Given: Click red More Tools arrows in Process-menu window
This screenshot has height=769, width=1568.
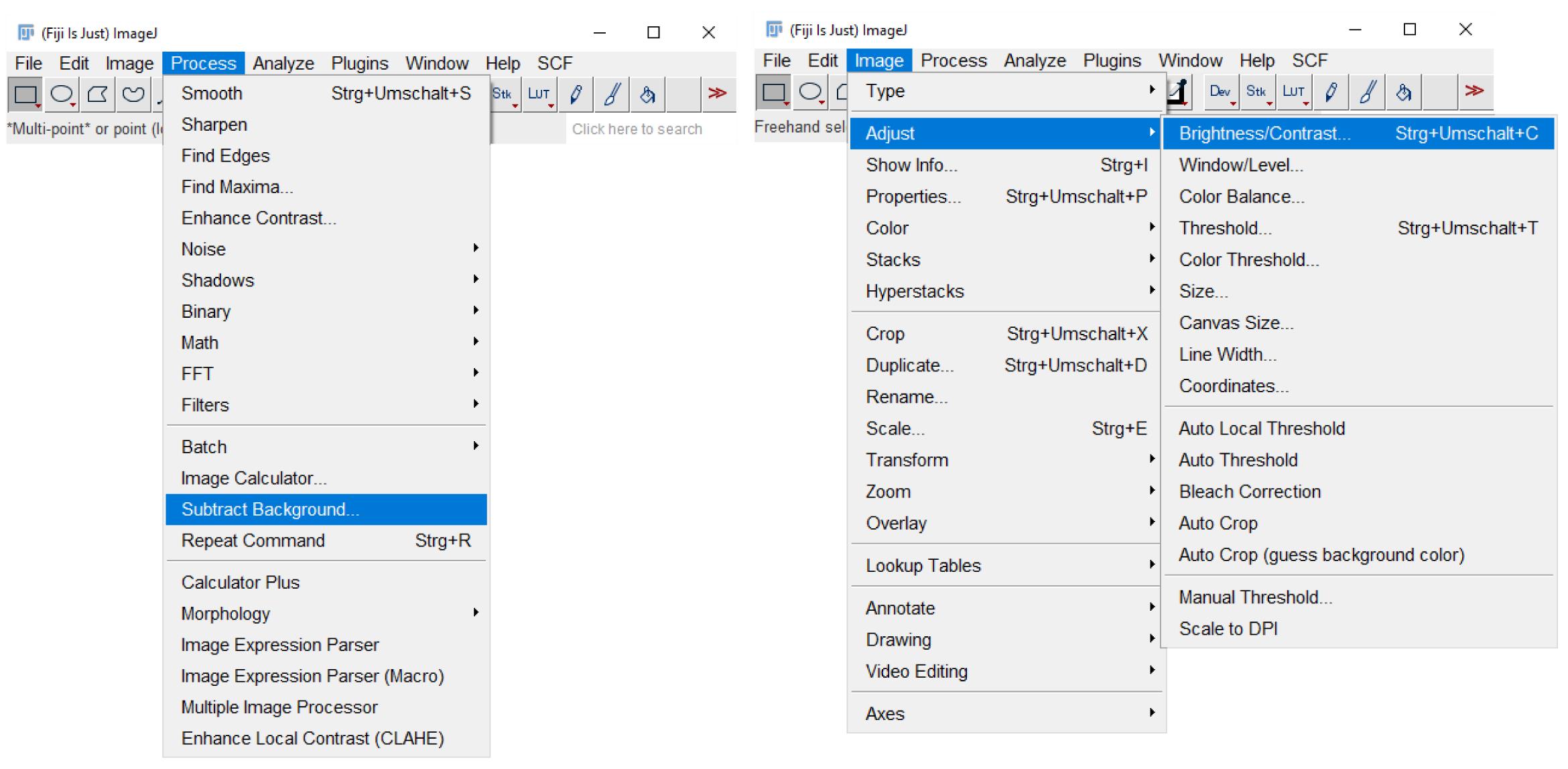Looking at the screenshot, I should (x=718, y=93).
